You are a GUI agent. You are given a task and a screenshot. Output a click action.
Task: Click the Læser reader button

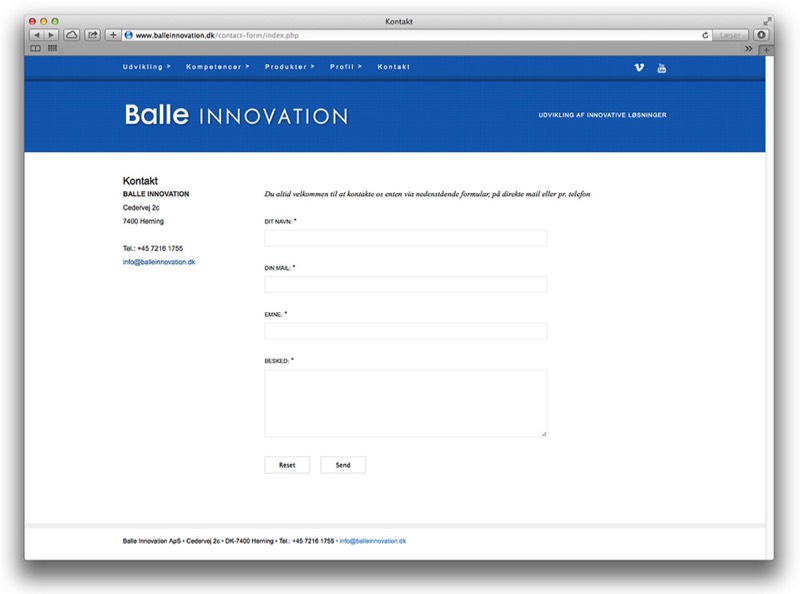(730, 35)
